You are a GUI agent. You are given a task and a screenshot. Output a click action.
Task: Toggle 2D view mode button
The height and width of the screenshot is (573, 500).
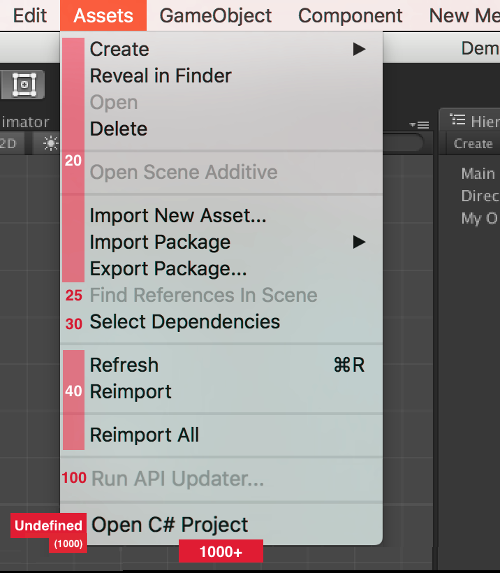8,144
